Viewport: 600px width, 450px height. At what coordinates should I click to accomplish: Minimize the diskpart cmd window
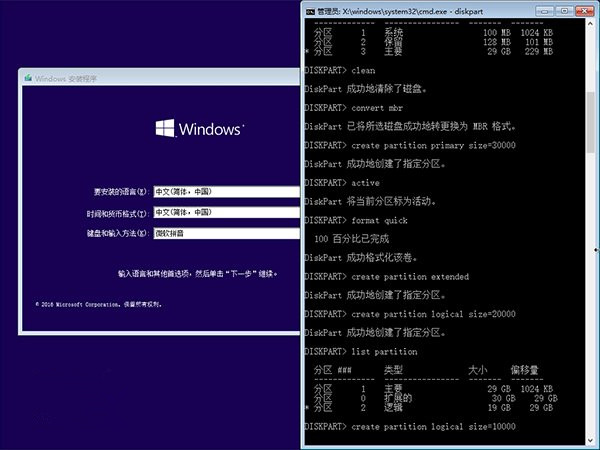pyautogui.click(x=545, y=11)
